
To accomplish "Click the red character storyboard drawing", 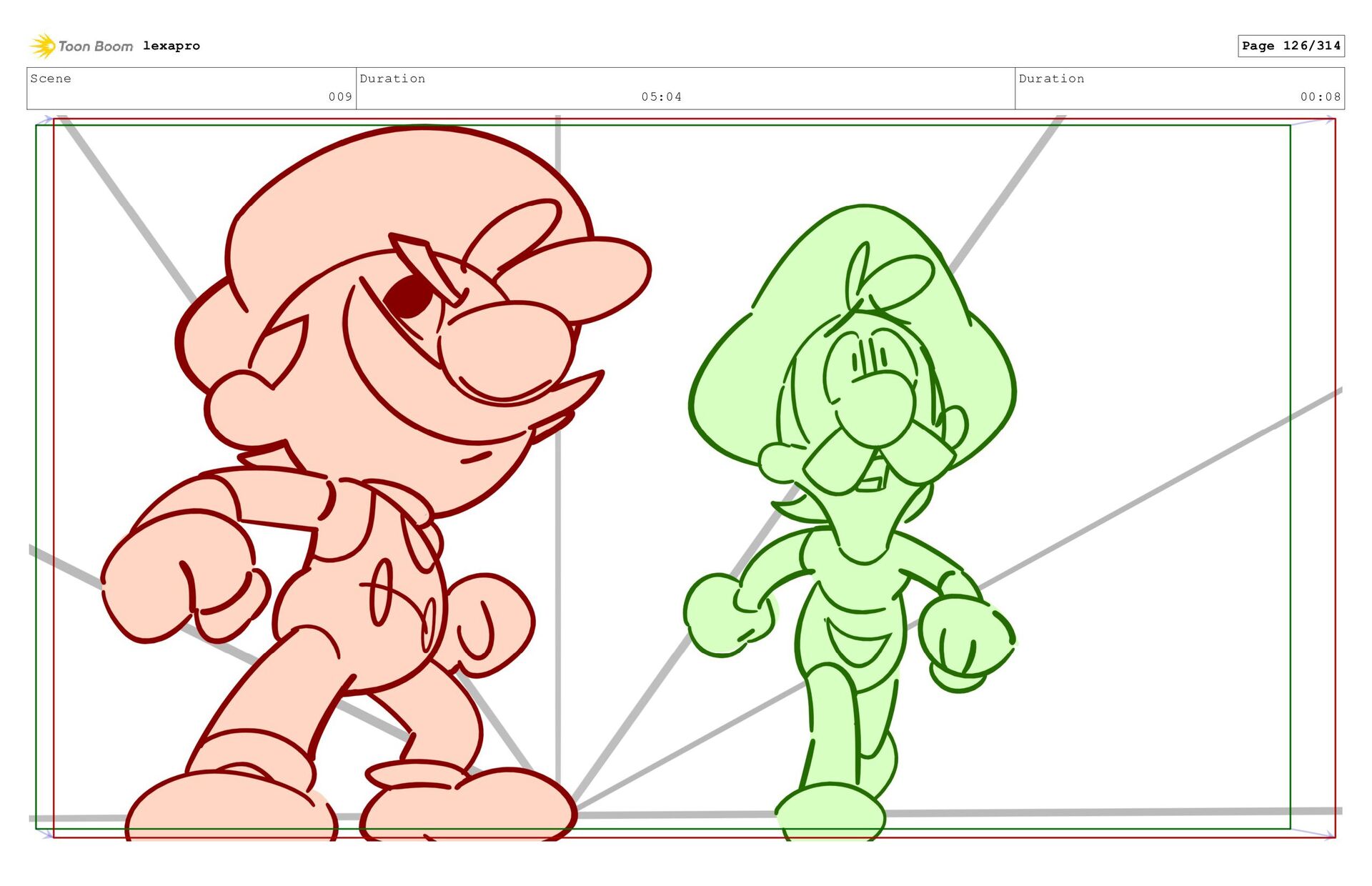I will pyautogui.click(x=377, y=483).
